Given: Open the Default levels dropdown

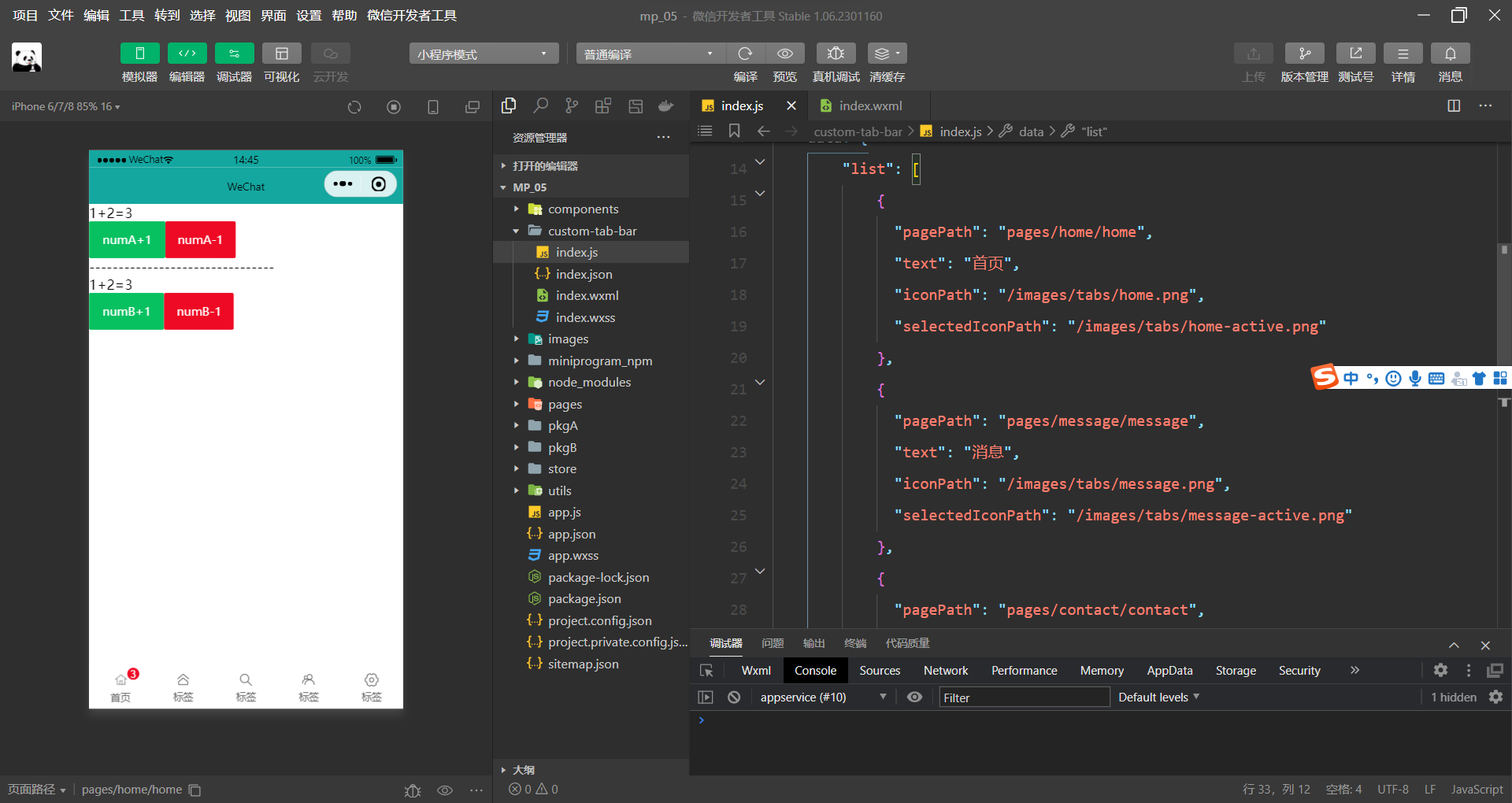Looking at the screenshot, I should (1158, 697).
